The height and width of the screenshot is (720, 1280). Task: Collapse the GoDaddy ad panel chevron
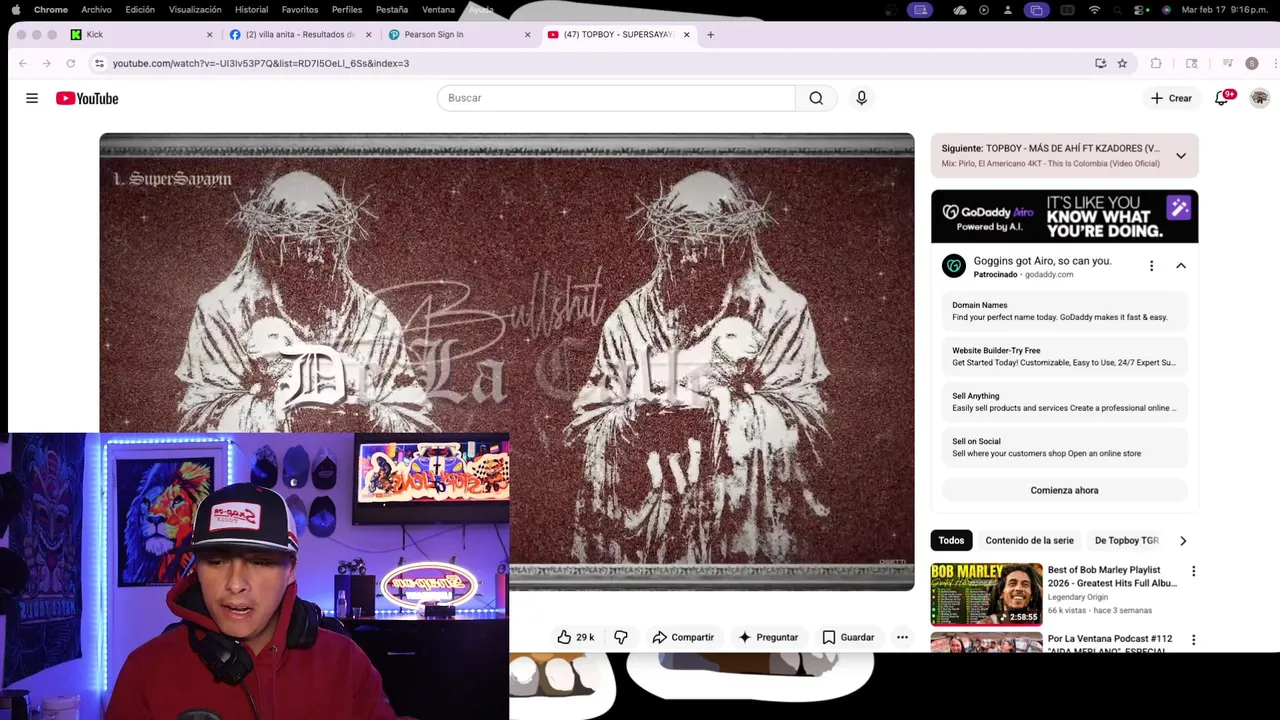tap(1180, 266)
